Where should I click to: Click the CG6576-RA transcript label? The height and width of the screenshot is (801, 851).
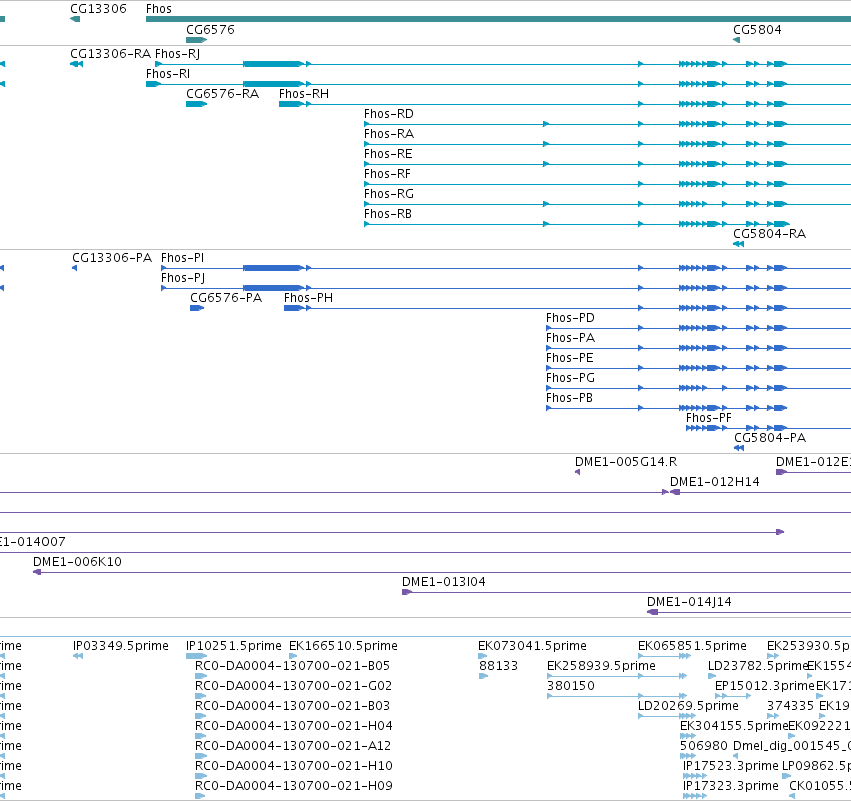pyautogui.click(x=223, y=94)
